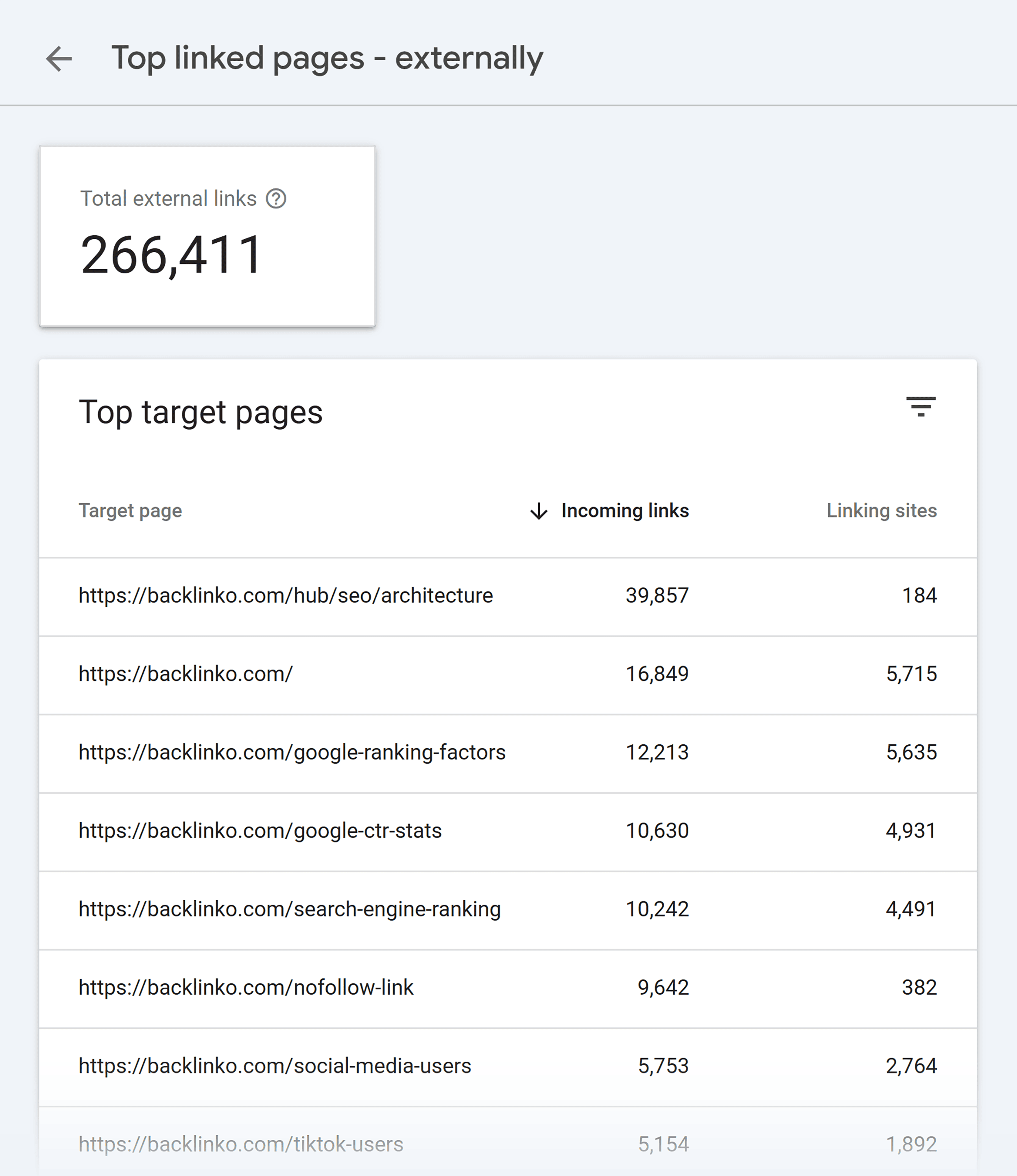Open the google-ctr-stats target page row
Screen dimensions: 1017x1176
click(508, 831)
